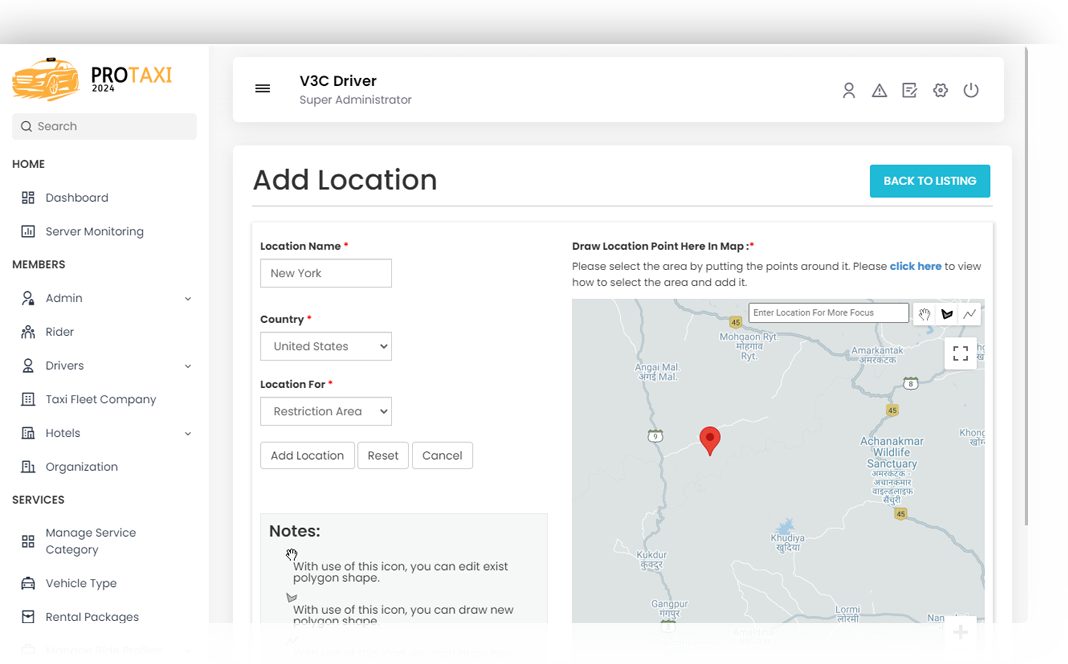
Task: Click the Taxi Fleet Company building icon
Action: click(x=28, y=399)
